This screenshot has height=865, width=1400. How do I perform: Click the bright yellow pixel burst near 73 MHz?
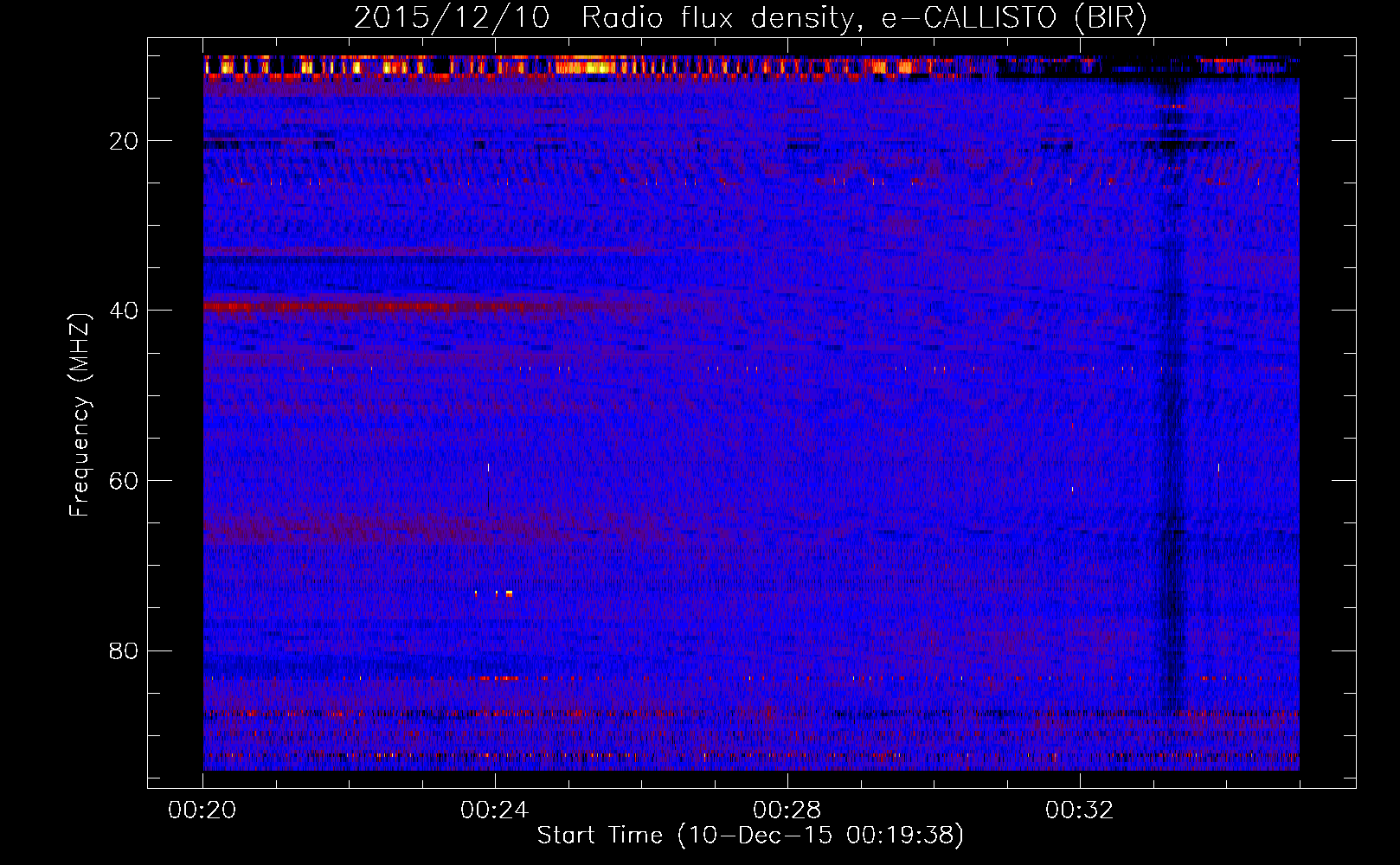[x=509, y=593]
